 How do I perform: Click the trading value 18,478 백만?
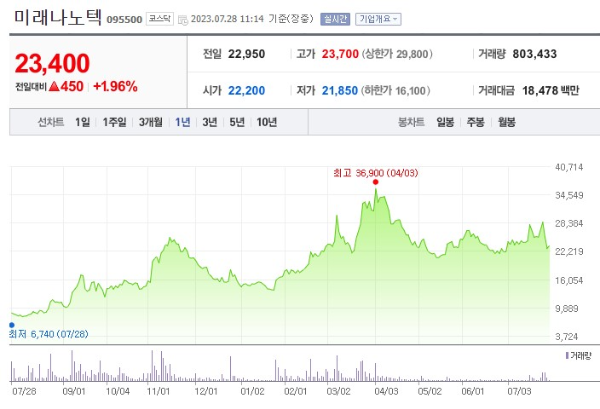click(x=551, y=91)
